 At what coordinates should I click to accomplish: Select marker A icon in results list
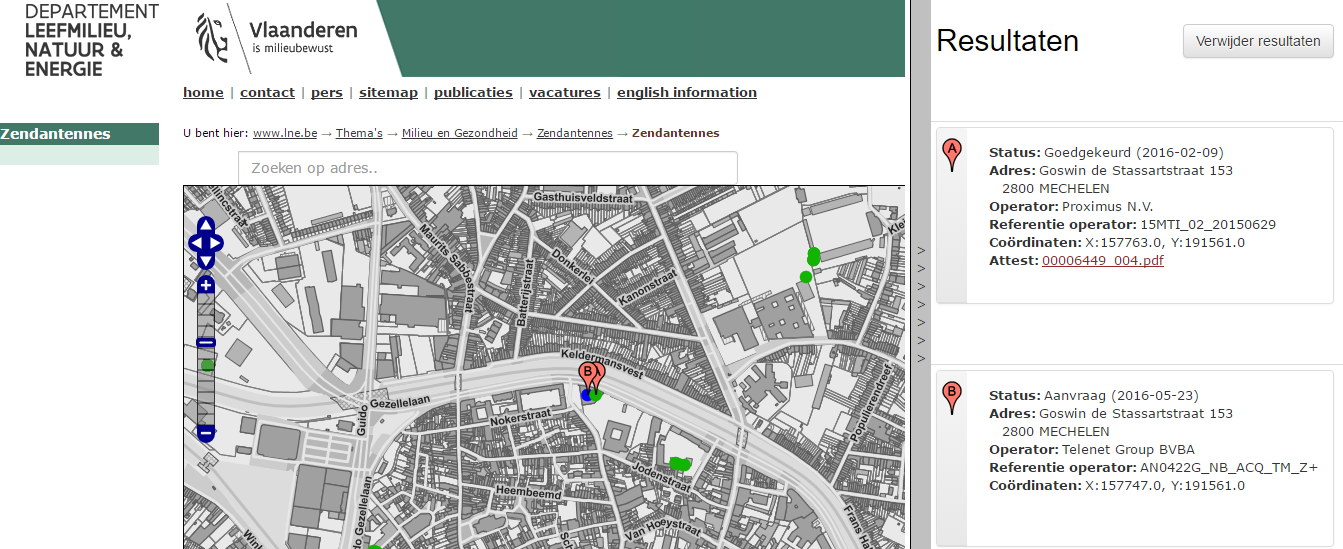click(952, 153)
